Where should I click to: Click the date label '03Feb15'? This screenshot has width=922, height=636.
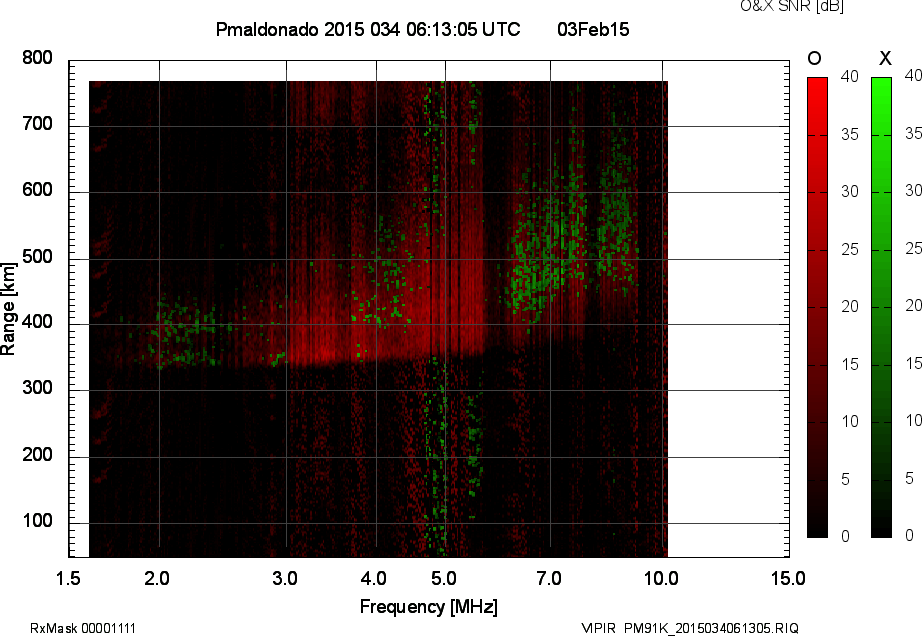click(x=593, y=29)
